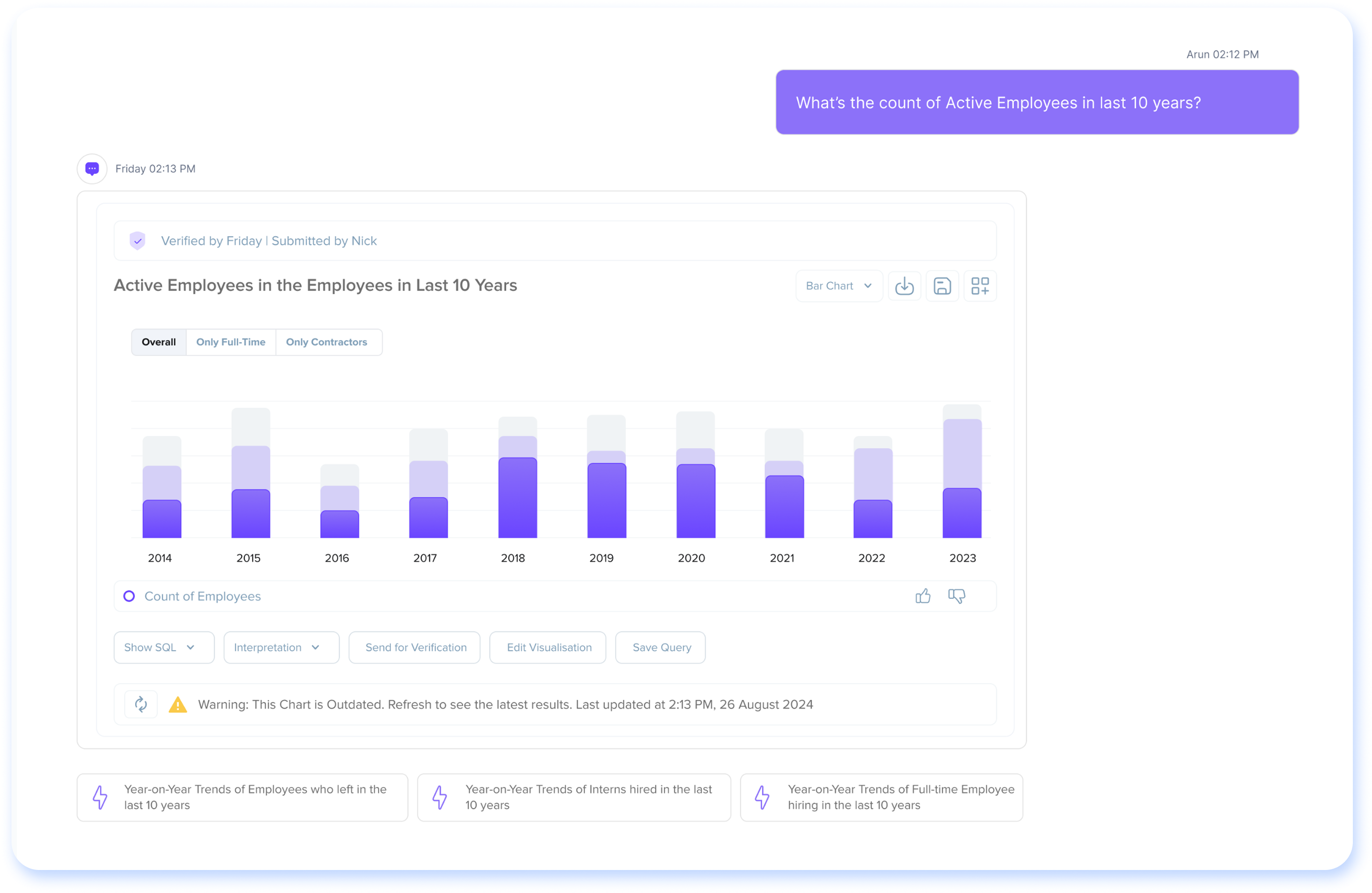This screenshot has width=1372, height=893.
Task: Refresh the outdated chart
Action: coord(141,704)
